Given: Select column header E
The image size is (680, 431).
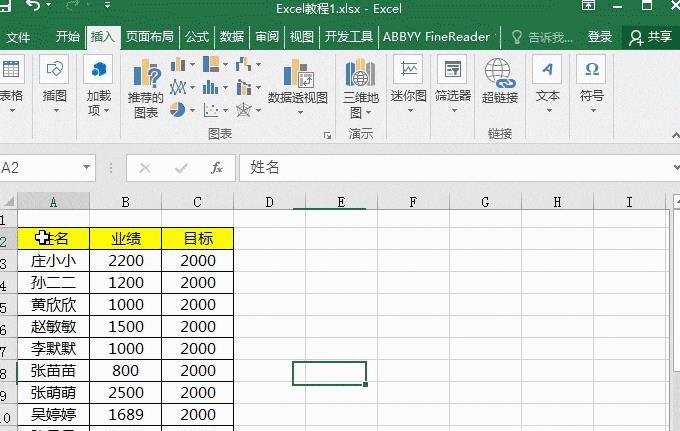Looking at the screenshot, I should [x=341, y=202].
